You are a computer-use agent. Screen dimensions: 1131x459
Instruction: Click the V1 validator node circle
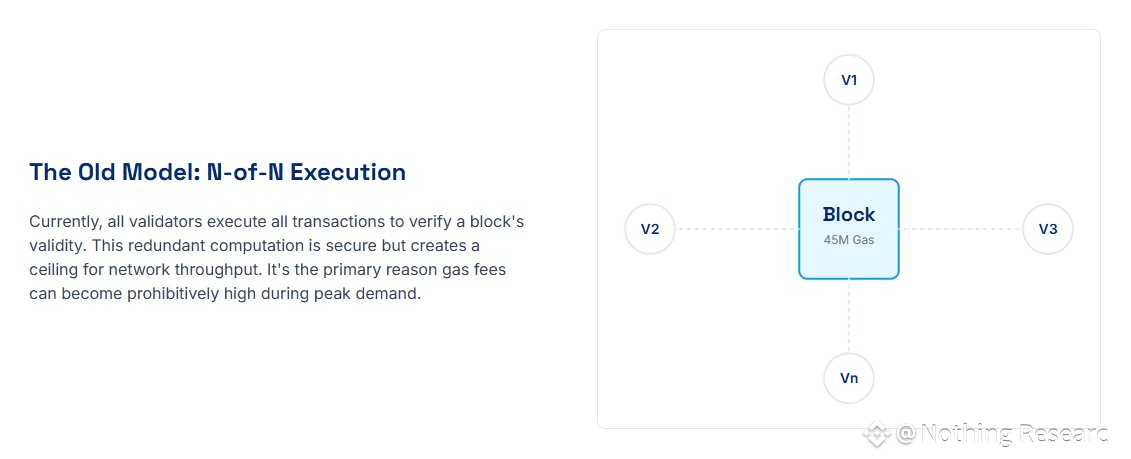pyautogui.click(x=849, y=80)
